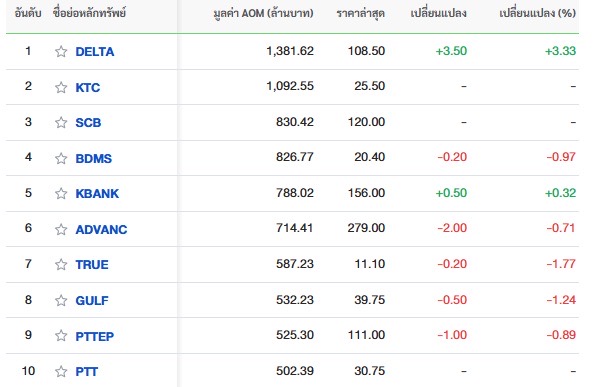
Task: Open the PTTEP stock link
Action: (x=95, y=336)
